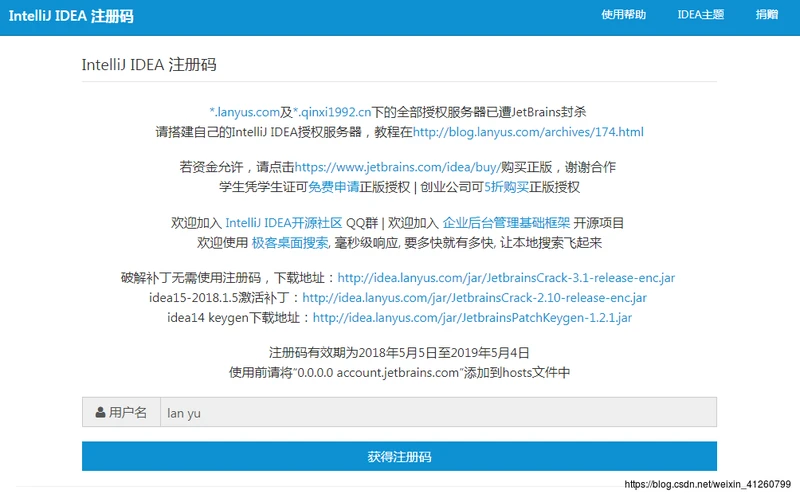Open the *.lanyus.com link

click(243, 112)
